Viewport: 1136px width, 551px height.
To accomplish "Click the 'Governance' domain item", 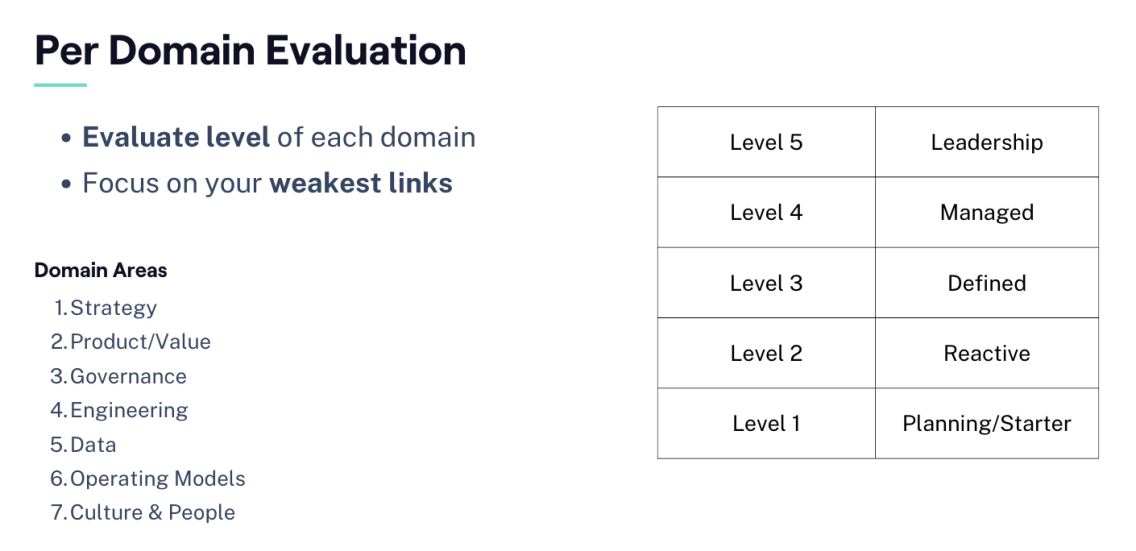I will [128, 376].
